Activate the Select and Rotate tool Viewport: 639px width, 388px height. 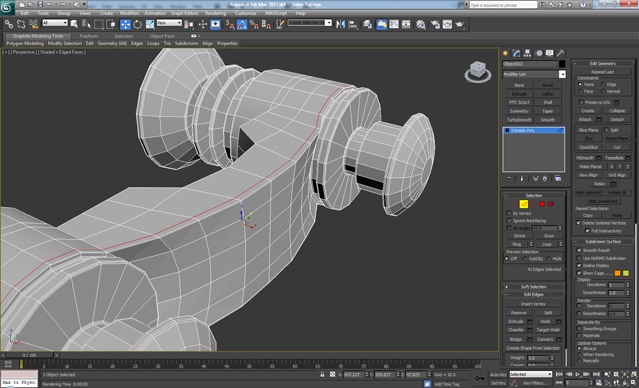tap(137, 24)
